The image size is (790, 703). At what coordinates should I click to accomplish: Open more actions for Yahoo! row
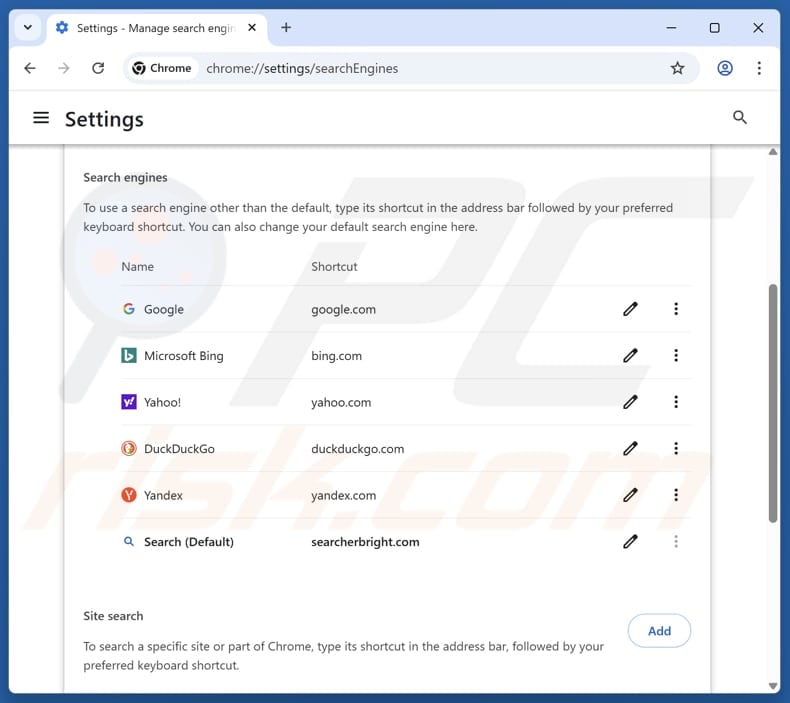pyautogui.click(x=676, y=402)
